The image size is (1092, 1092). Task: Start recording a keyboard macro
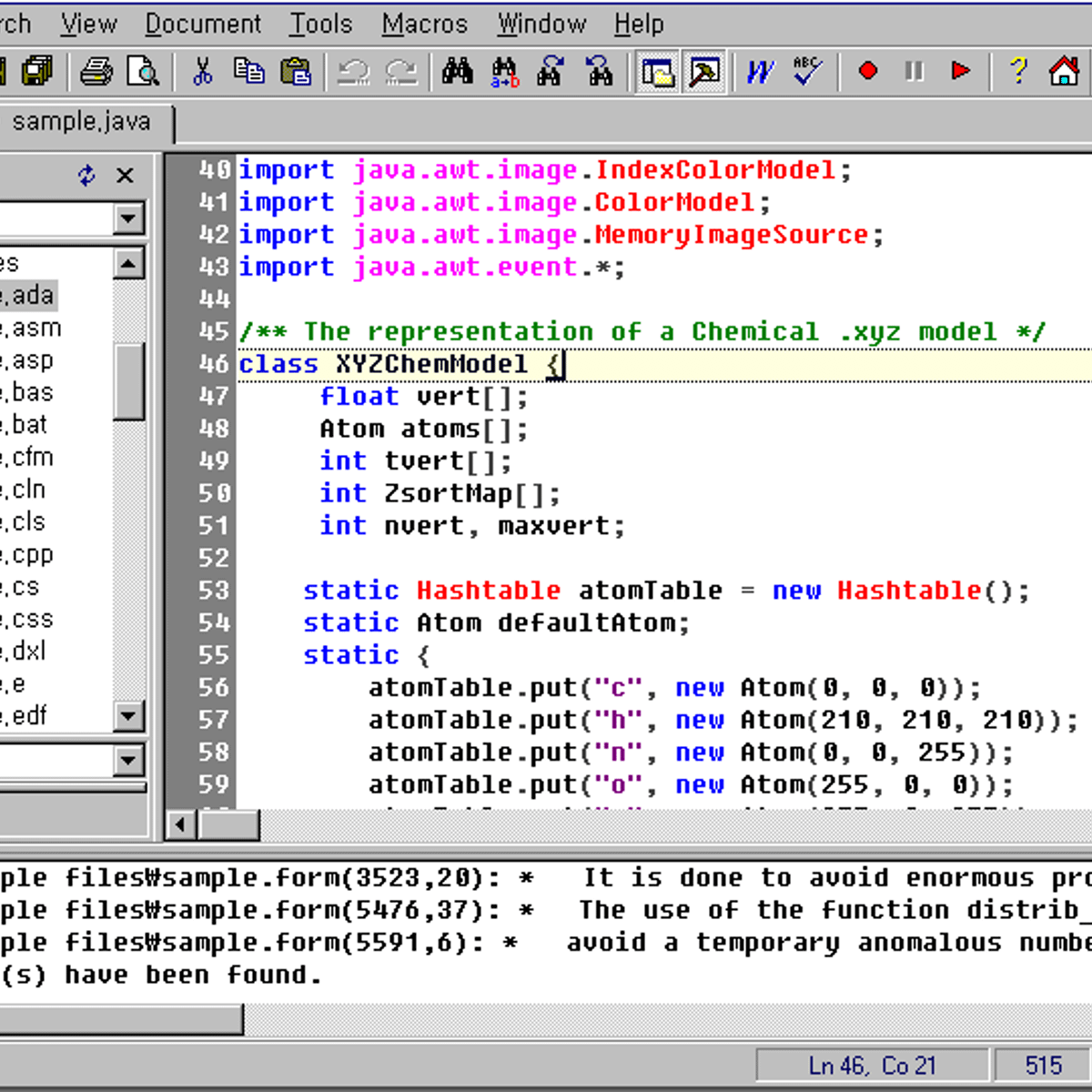(868, 71)
